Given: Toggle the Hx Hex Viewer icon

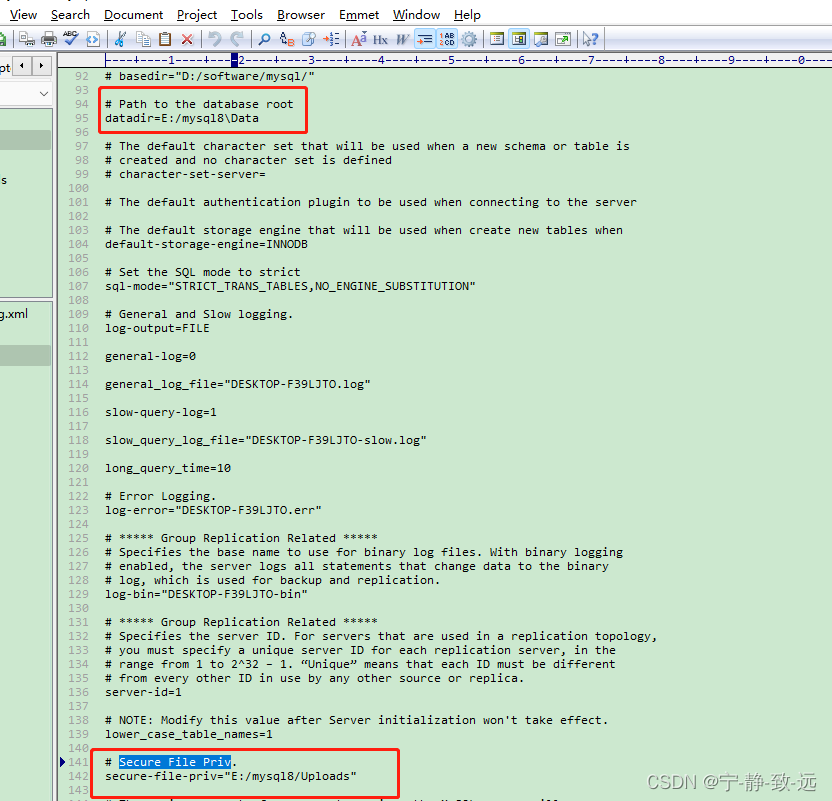Looking at the screenshot, I should click(380, 39).
